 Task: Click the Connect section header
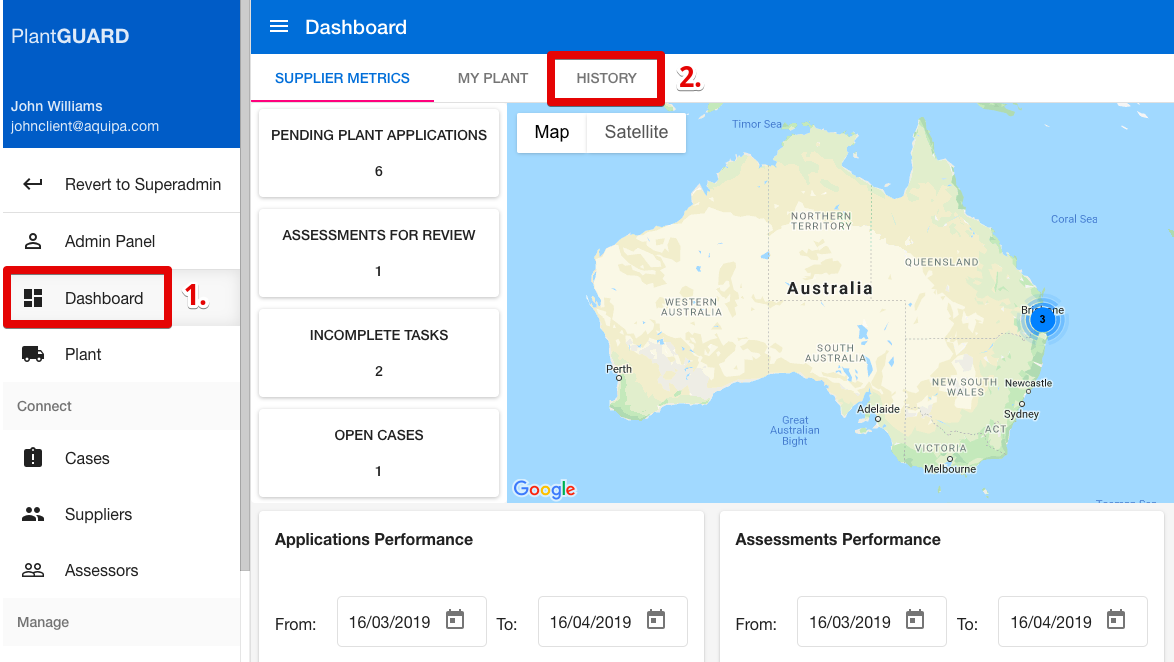point(44,406)
